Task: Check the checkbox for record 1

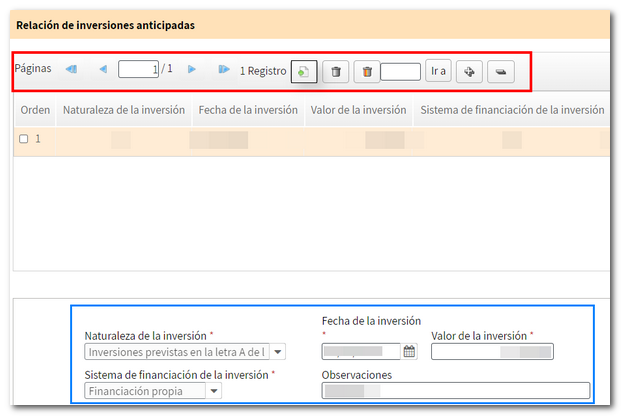Action: [24, 139]
